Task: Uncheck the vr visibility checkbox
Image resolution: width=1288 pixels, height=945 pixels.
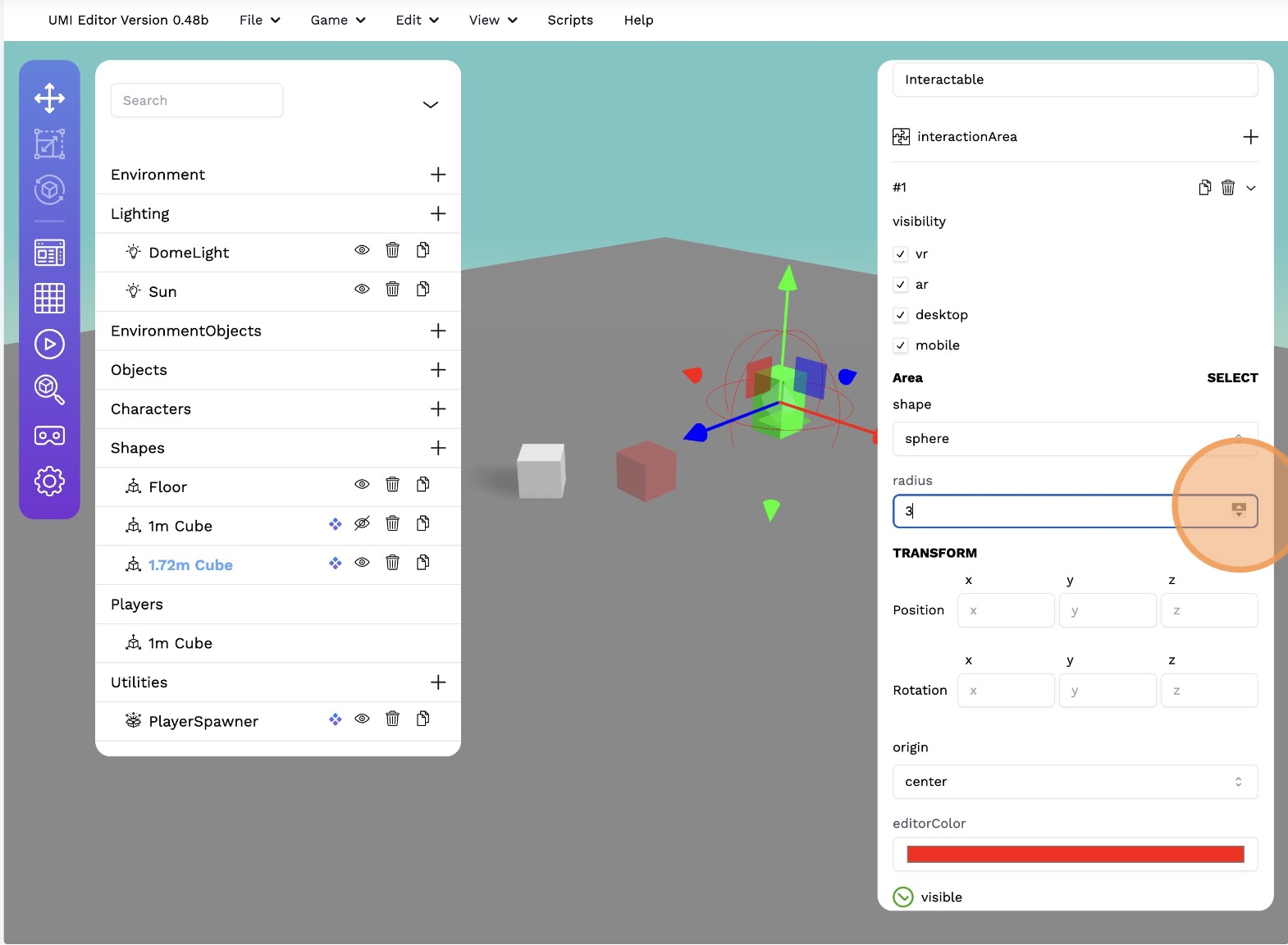Action: [x=901, y=254]
